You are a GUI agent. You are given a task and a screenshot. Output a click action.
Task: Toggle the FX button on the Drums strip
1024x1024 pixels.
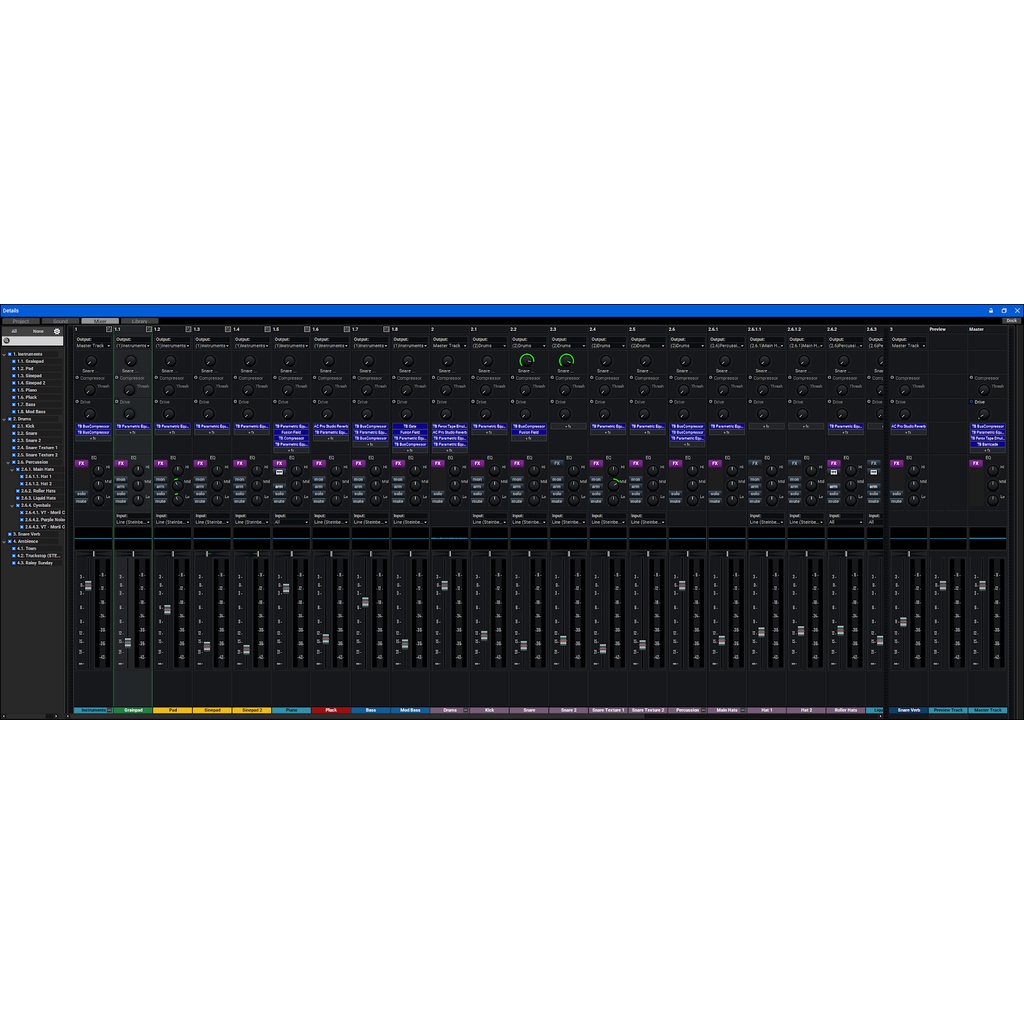coord(438,463)
